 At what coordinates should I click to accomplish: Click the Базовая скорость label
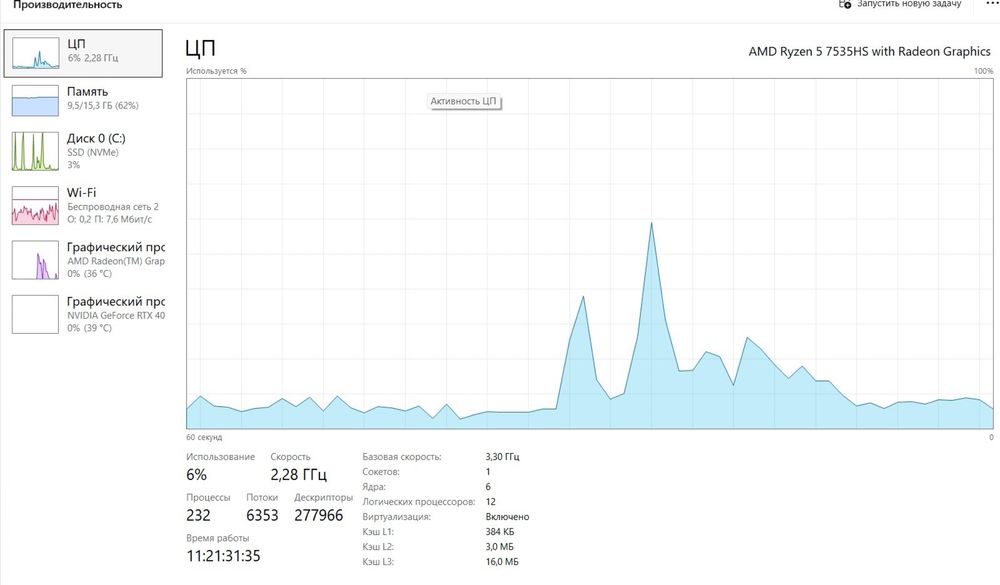(402, 457)
